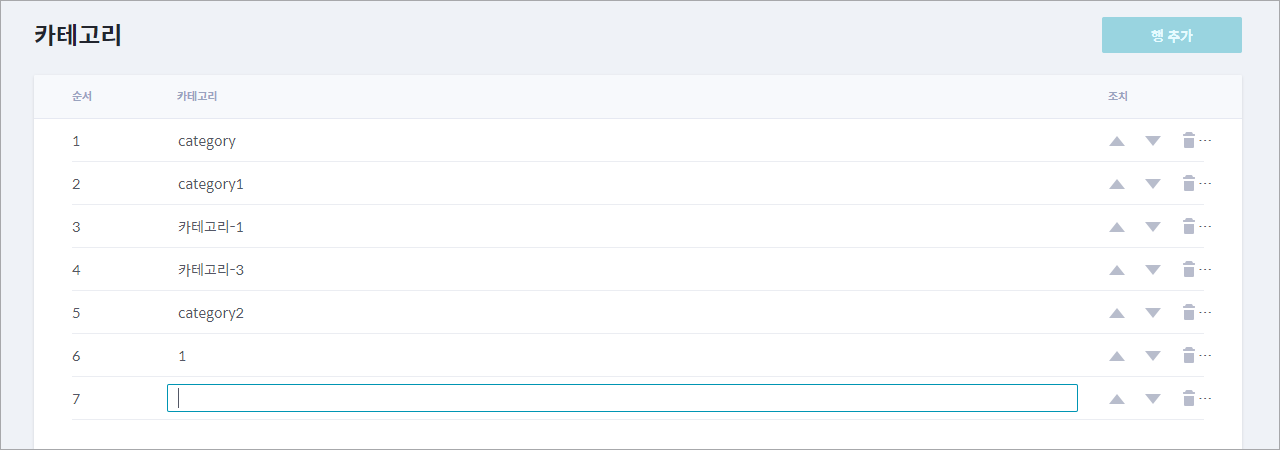The width and height of the screenshot is (1280, 450).
Task: Move row 6 down with its arrow
Action: (1153, 356)
